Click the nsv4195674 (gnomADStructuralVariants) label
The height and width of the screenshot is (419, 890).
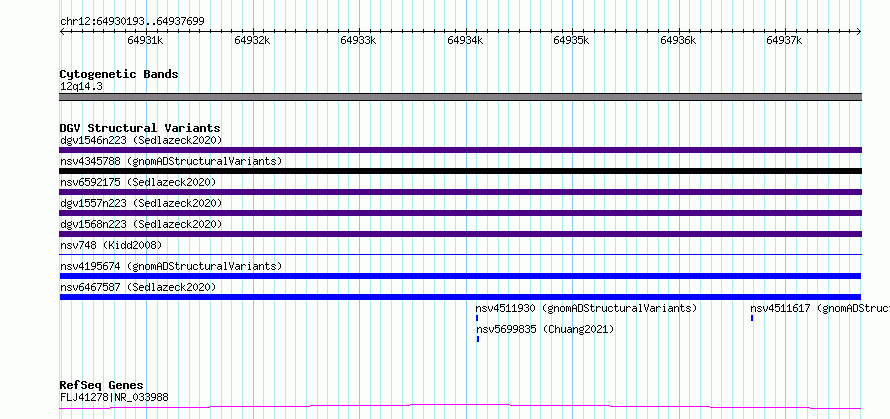click(x=171, y=266)
